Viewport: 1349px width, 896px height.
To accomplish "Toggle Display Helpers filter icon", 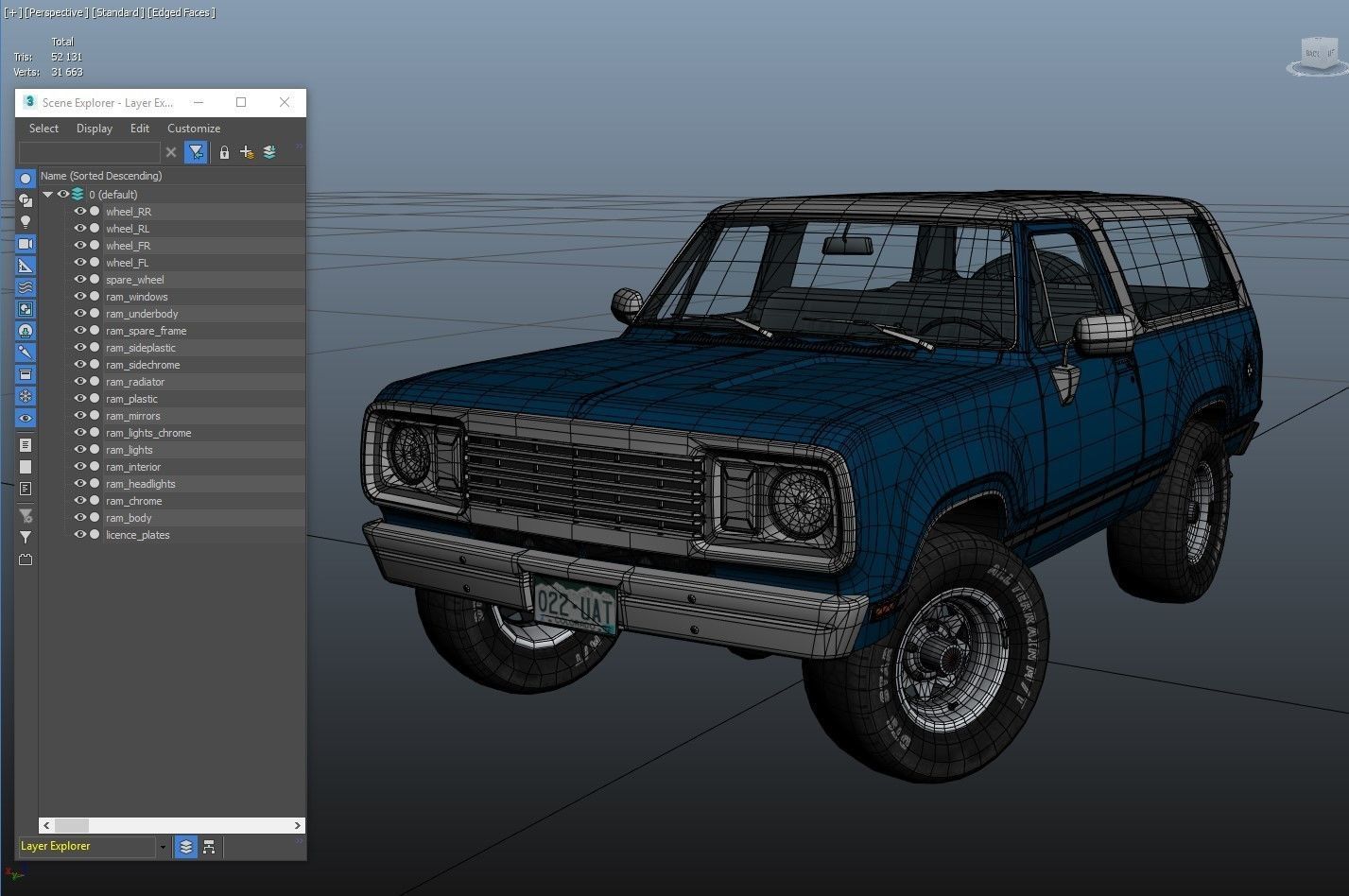I will 26,266.
